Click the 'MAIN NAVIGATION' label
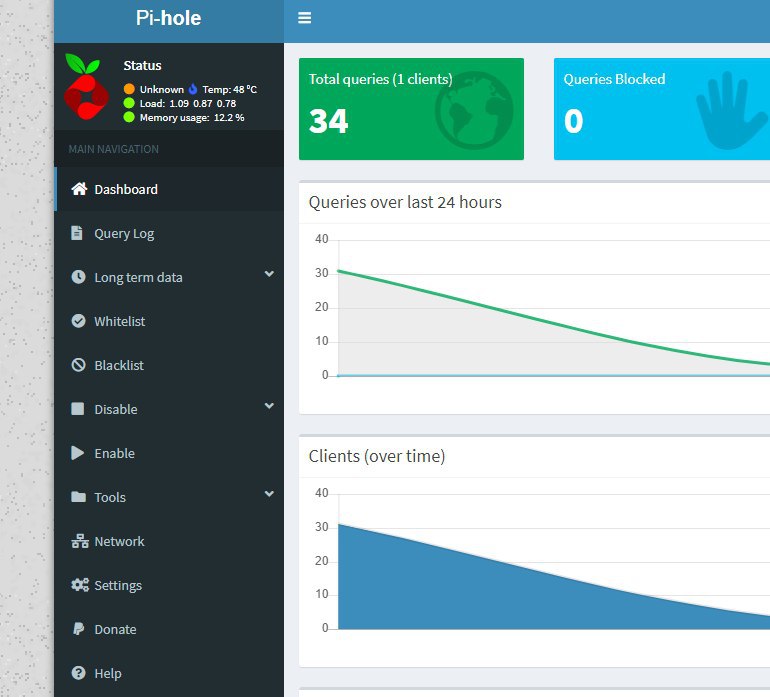 [113, 149]
